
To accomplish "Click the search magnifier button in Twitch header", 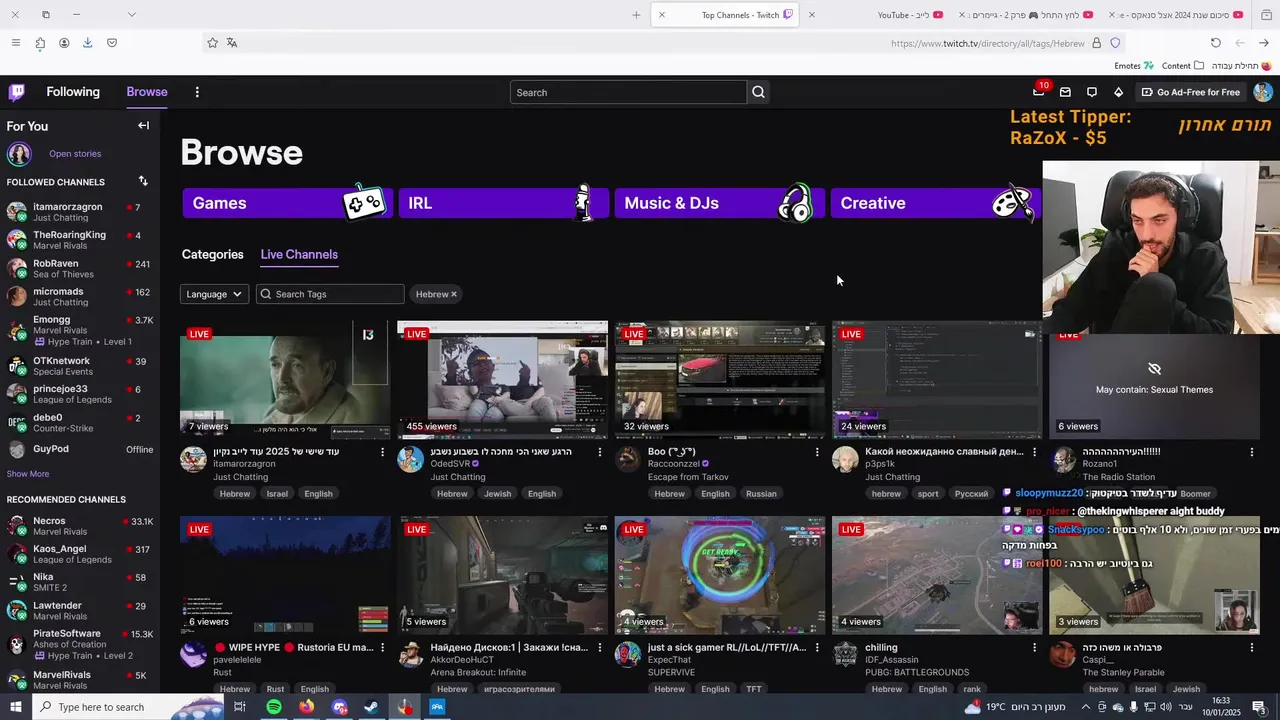I will pos(758,92).
